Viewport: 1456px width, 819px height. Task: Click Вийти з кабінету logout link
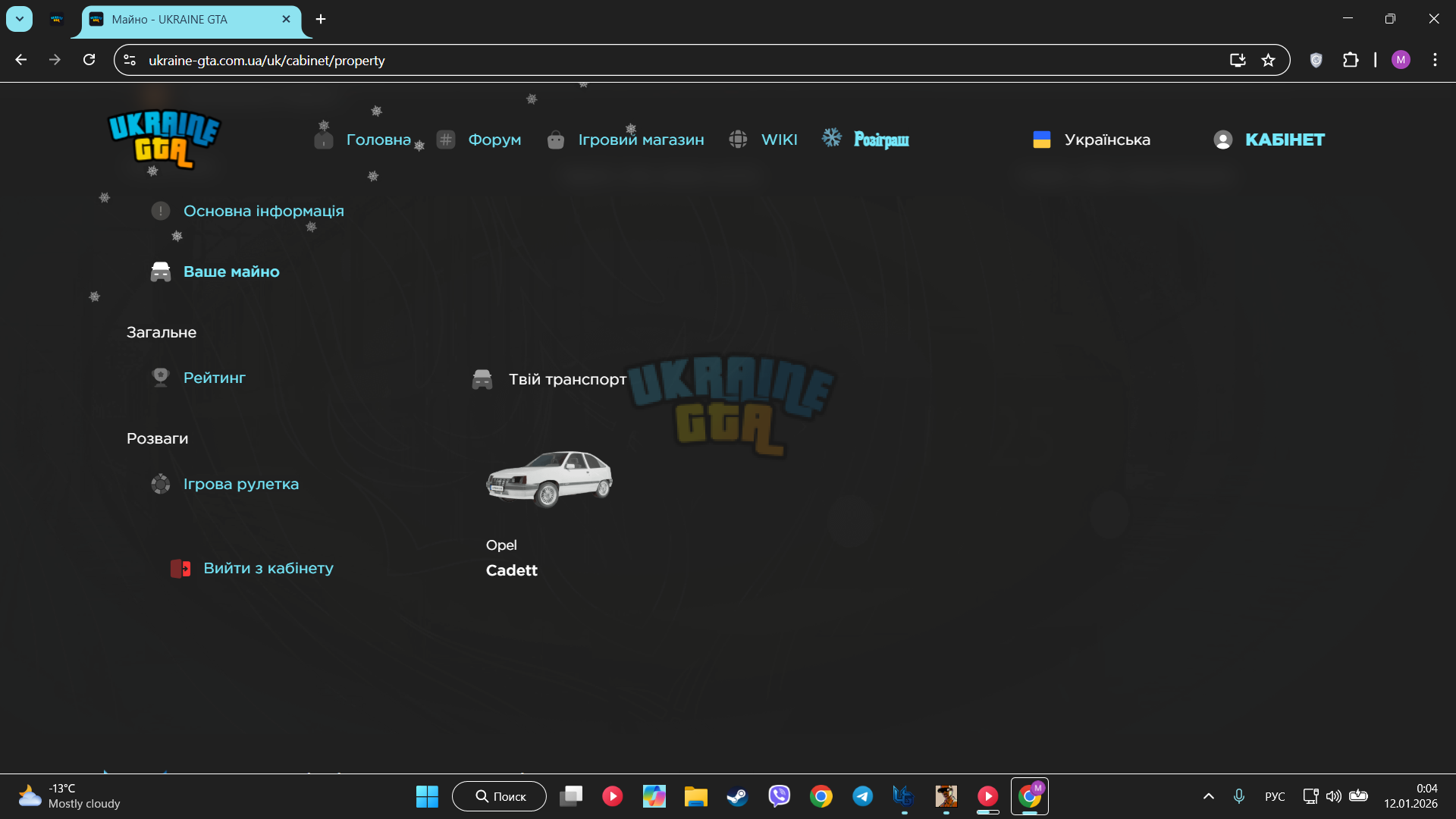coord(268,568)
